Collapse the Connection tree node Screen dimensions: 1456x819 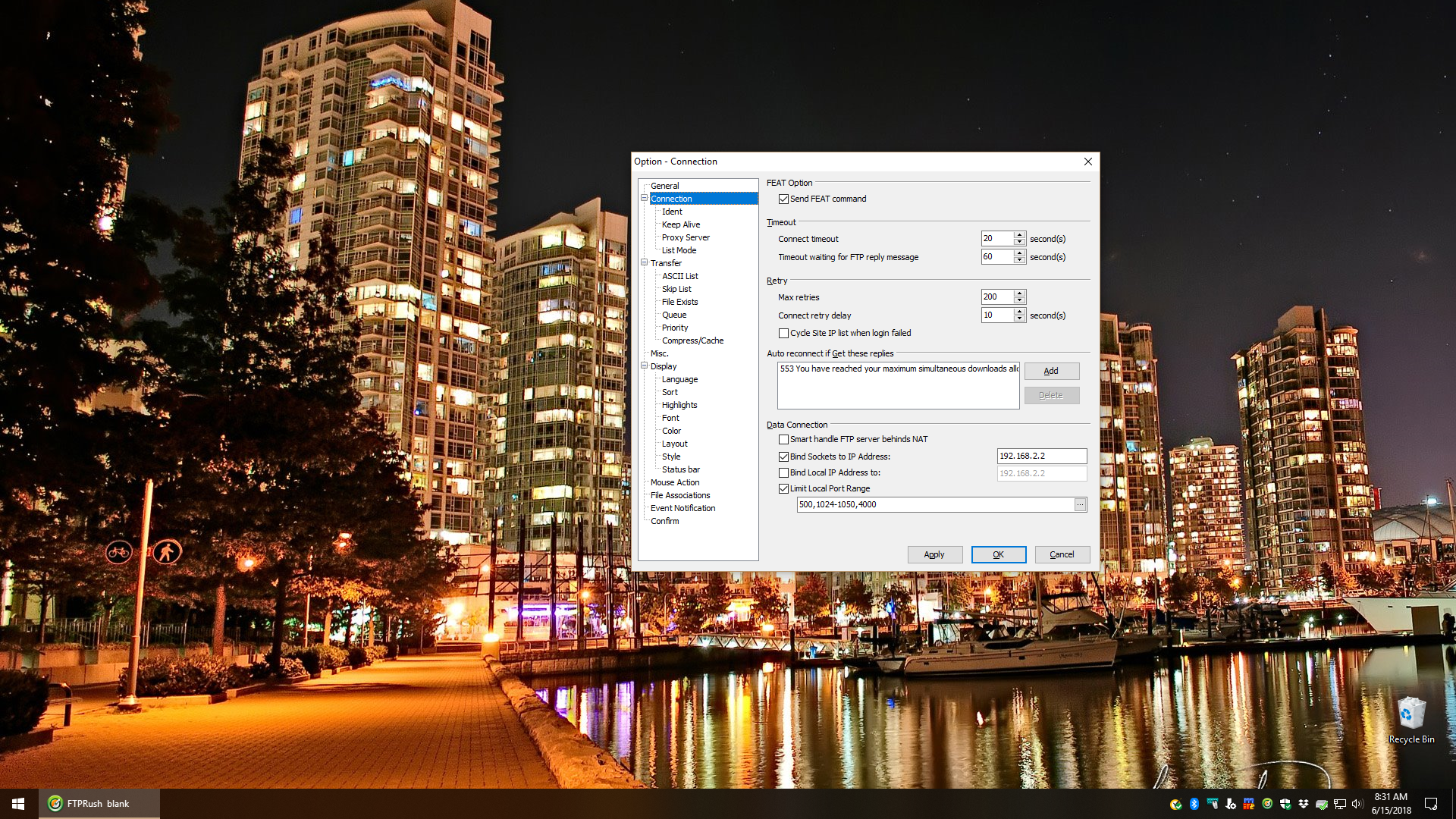(x=645, y=199)
